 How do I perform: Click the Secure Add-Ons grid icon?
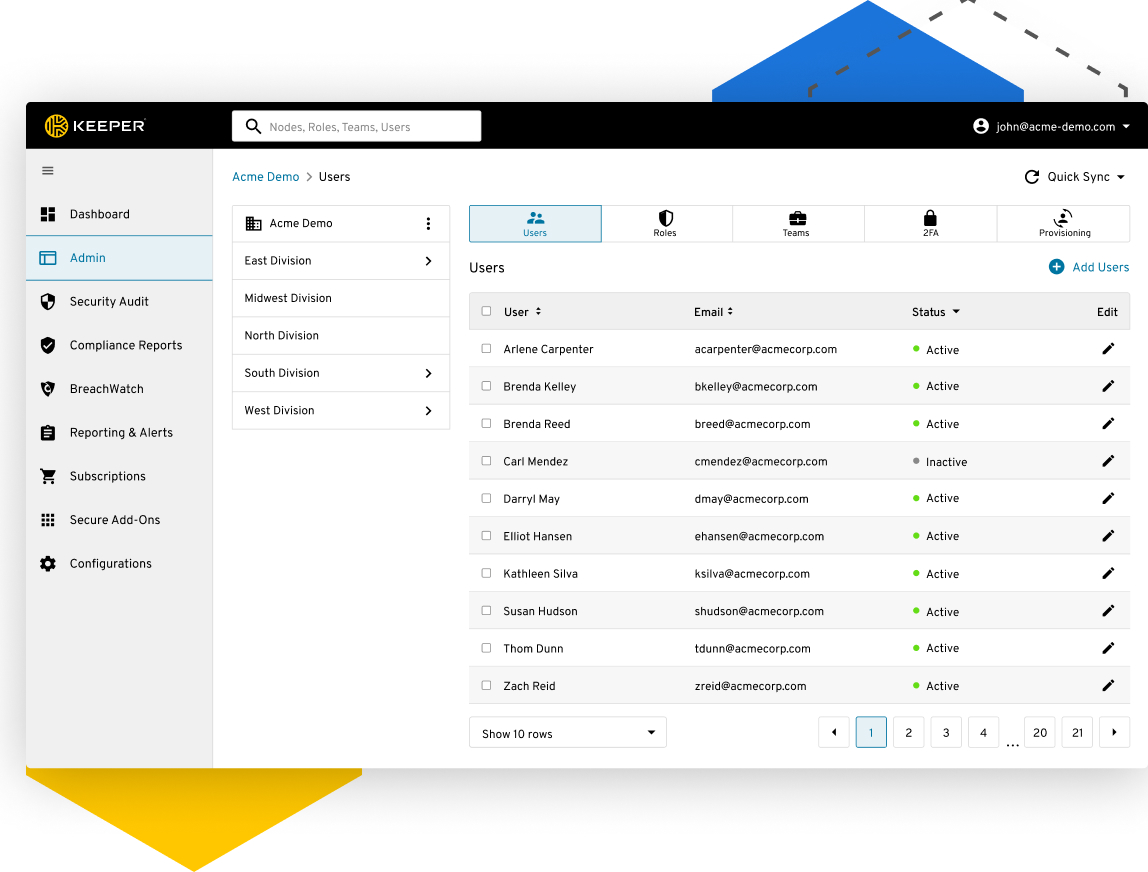point(48,520)
